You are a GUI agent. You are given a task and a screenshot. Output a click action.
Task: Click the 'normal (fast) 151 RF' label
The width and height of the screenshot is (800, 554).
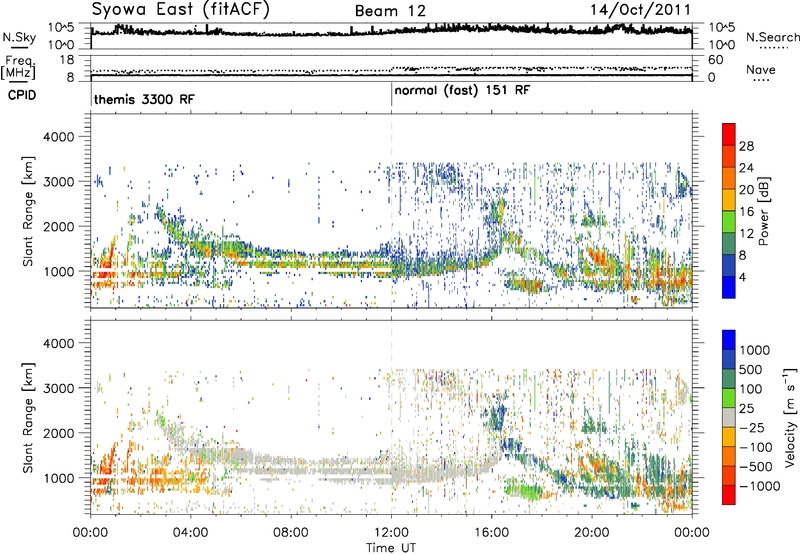tap(462, 90)
